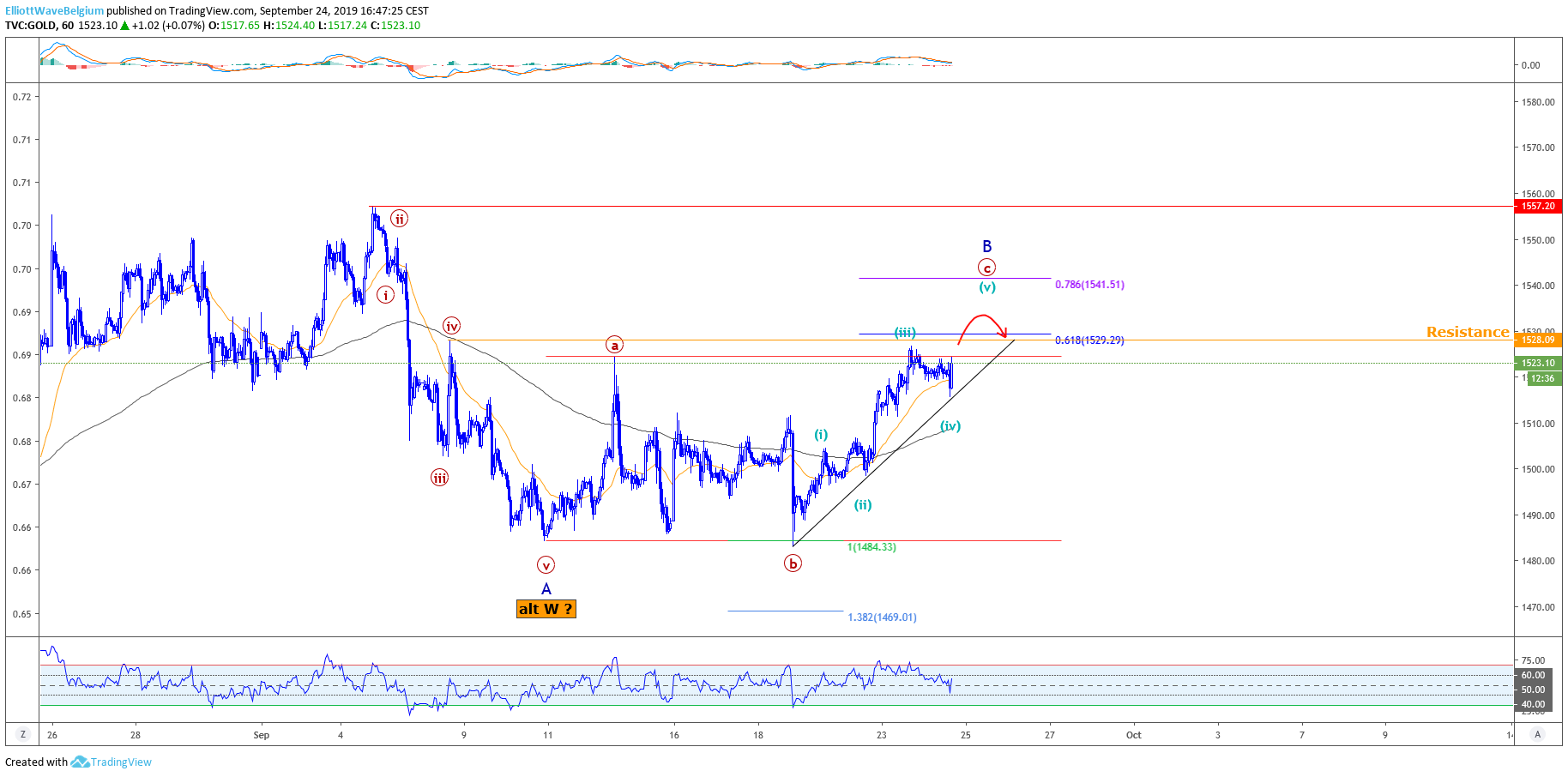Click the 1(1484.33) Fibonacci label

871,547
